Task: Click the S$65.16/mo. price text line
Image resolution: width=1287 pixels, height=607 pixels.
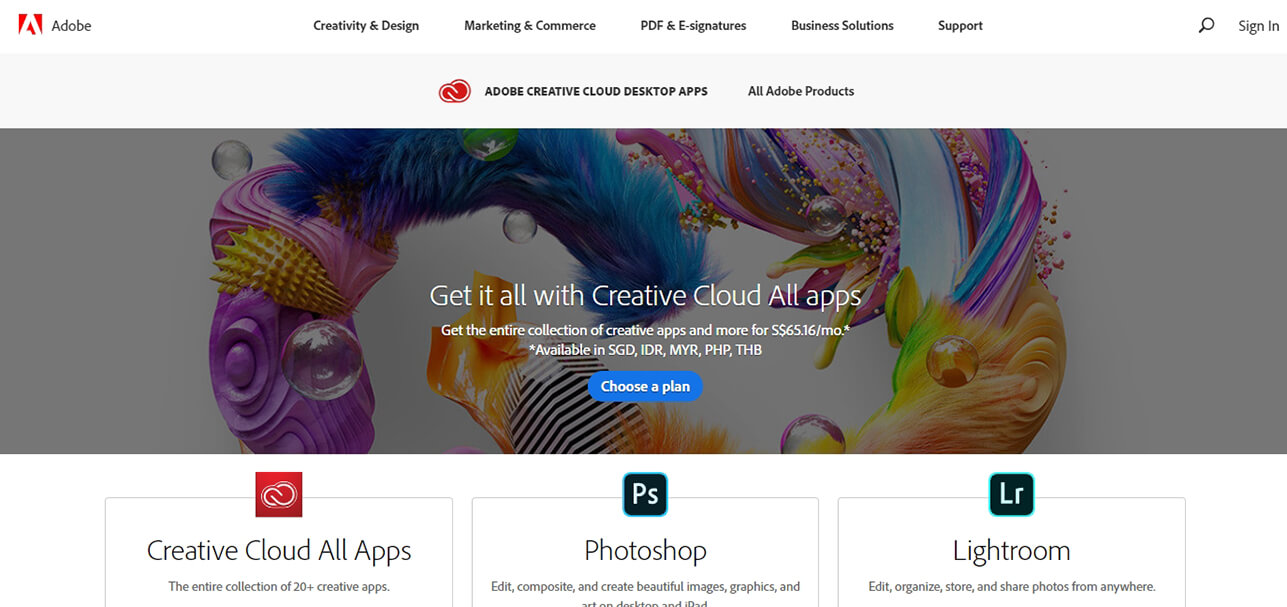Action: pos(645,330)
